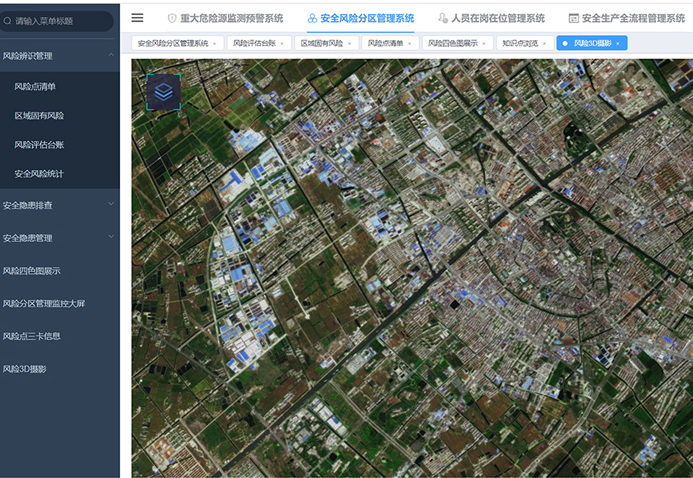Switch to the 区域固有风险 tab
This screenshot has width=693, height=478.
[x=321, y=43]
